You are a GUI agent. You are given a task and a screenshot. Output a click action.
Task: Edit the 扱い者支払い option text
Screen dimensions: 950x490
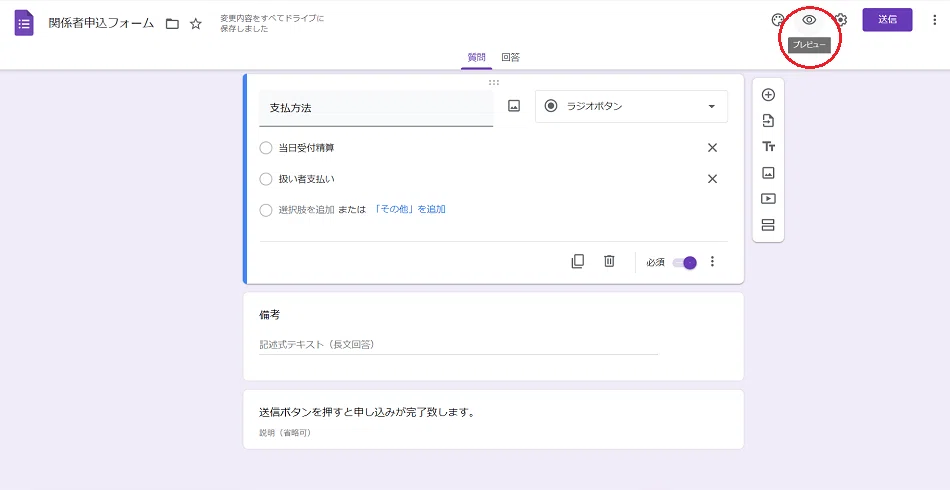(306, 179)
